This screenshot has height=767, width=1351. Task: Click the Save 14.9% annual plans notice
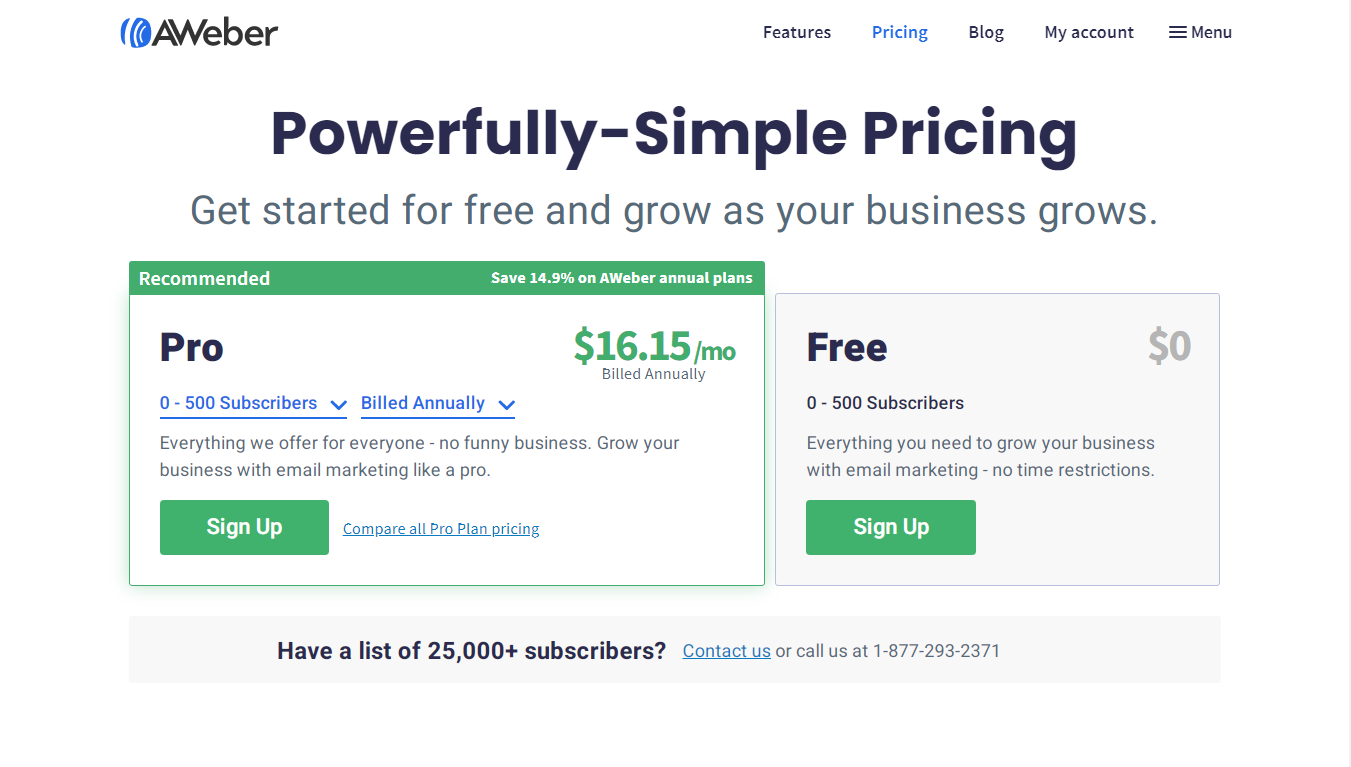click(x=622, y=278)
